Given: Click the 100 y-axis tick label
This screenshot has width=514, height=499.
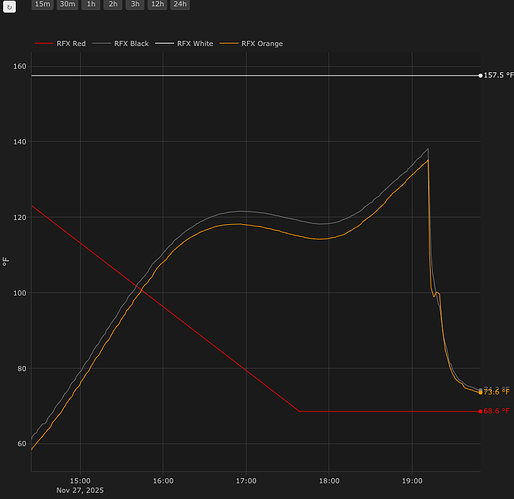Looking at the screenshot, I should click(x=20, y=293).
